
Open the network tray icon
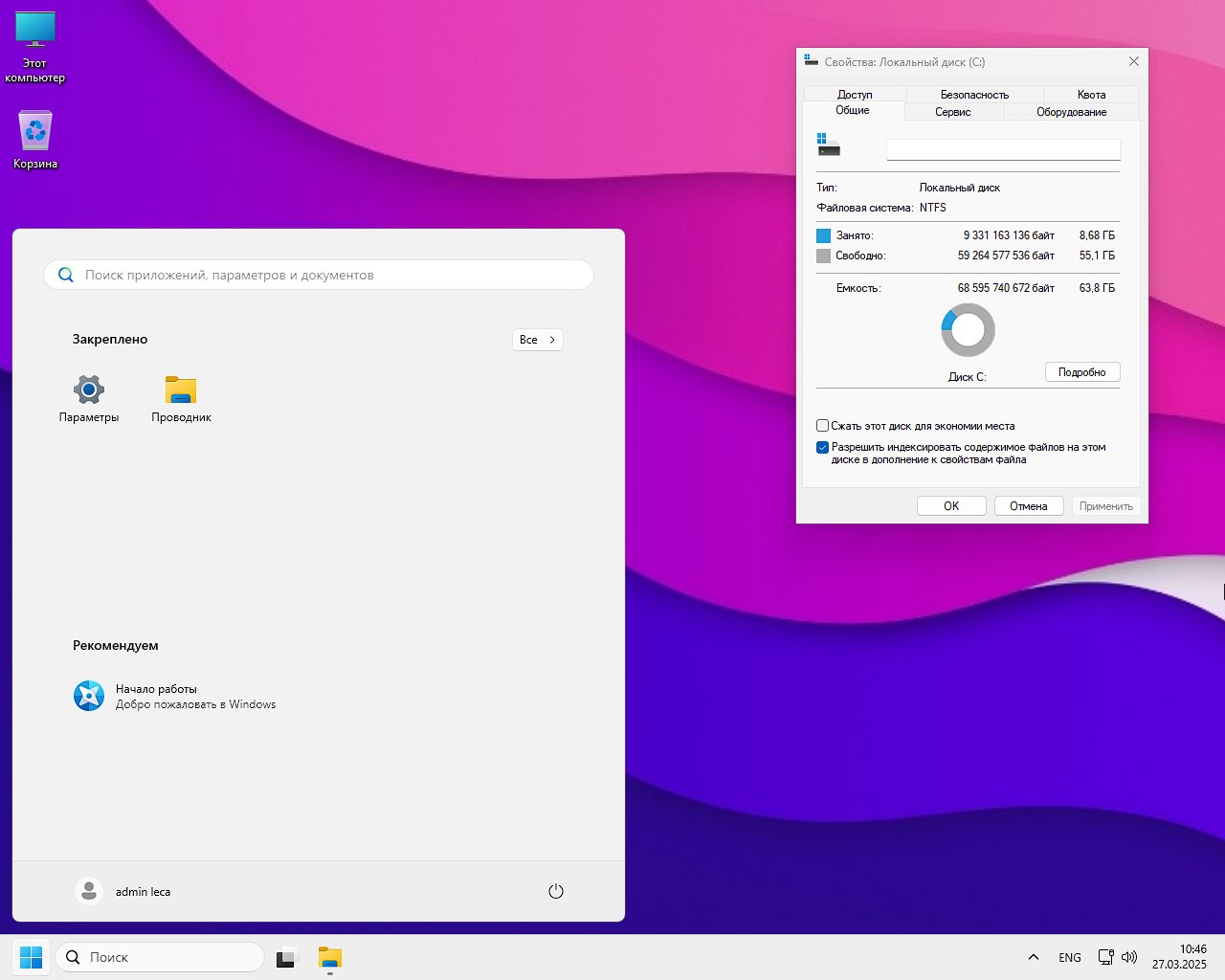1105,957
